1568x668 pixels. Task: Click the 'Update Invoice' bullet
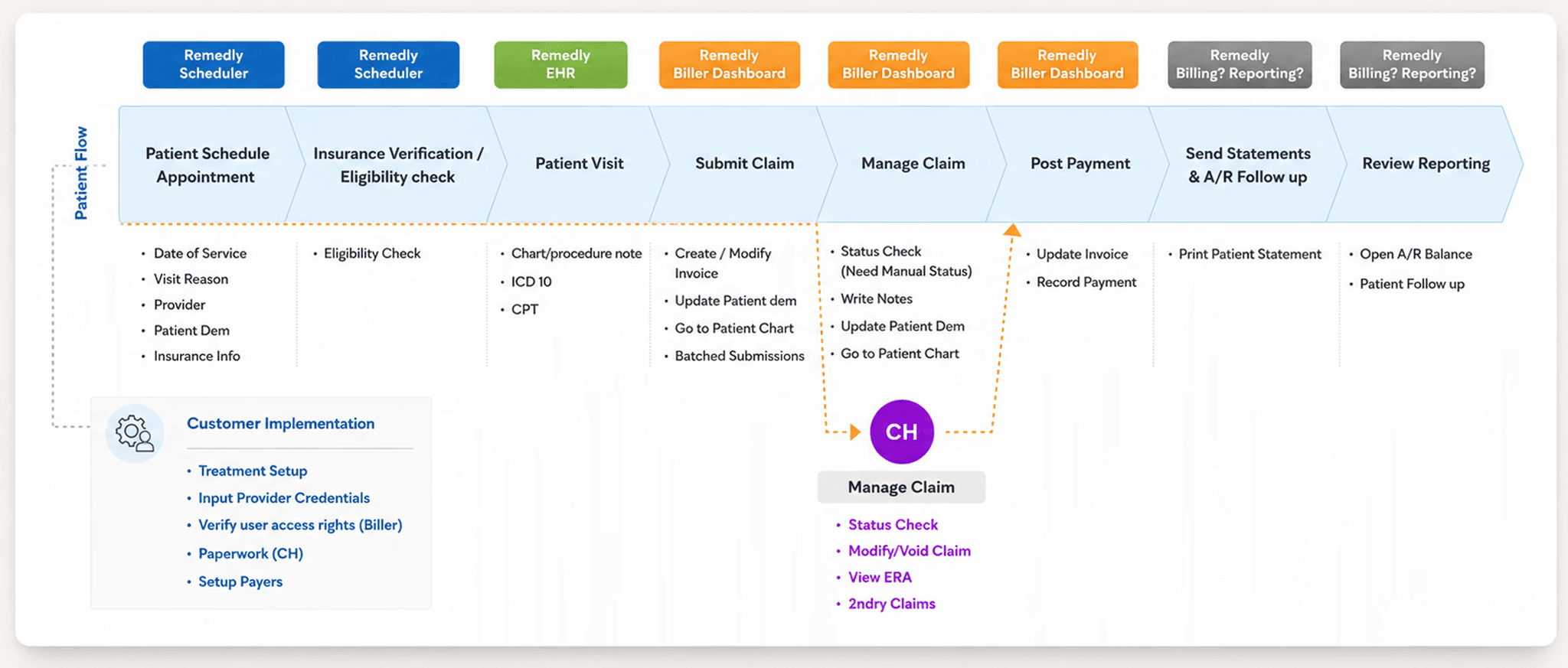tap(1082, 254)
